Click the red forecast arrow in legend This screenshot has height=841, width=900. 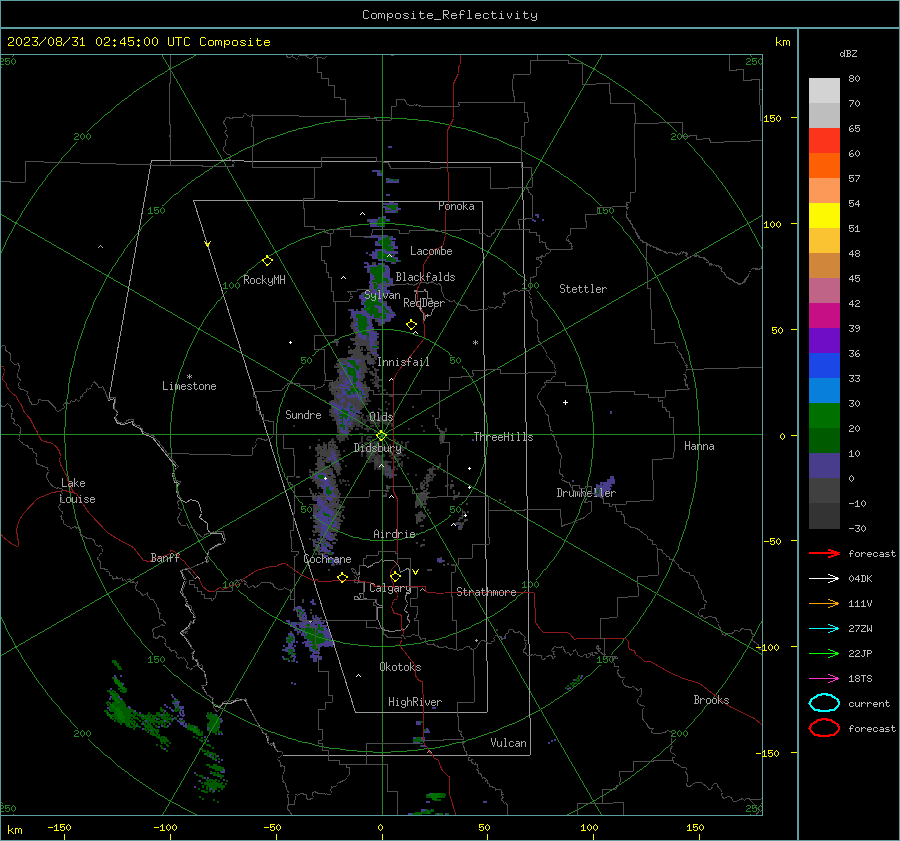click(x=824, y=553)
